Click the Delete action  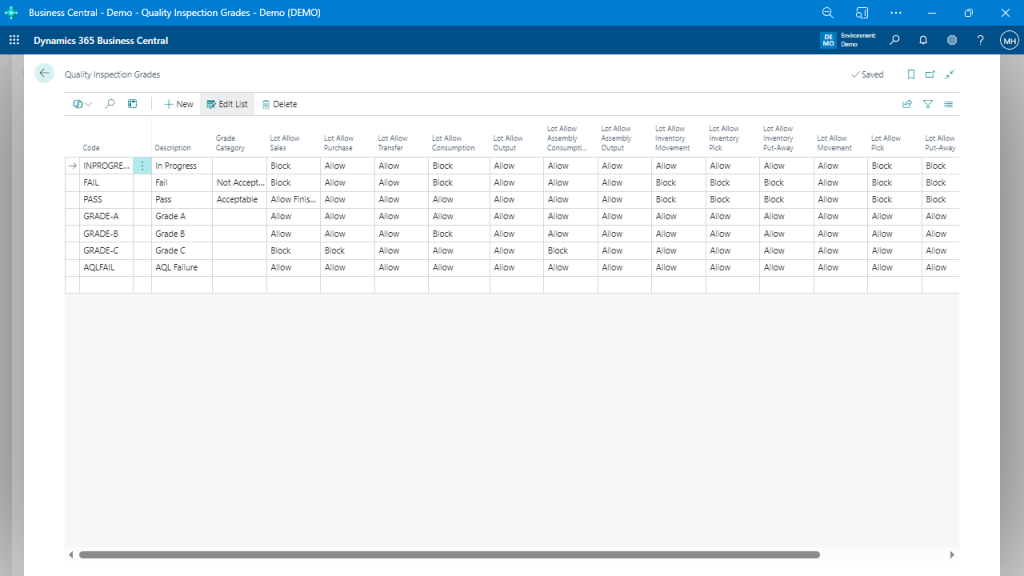(279, 104)
